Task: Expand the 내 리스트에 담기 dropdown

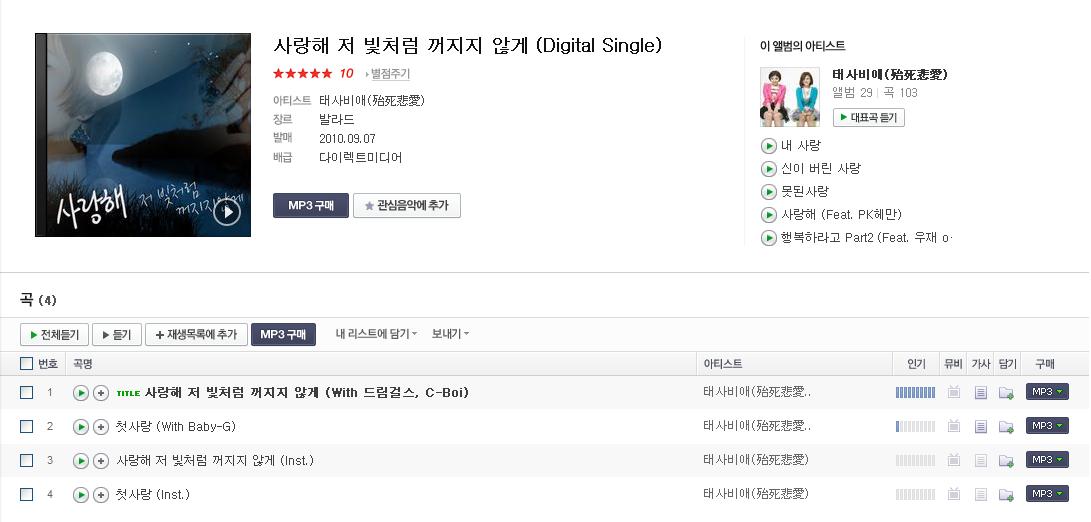Action: click(376, 334)
